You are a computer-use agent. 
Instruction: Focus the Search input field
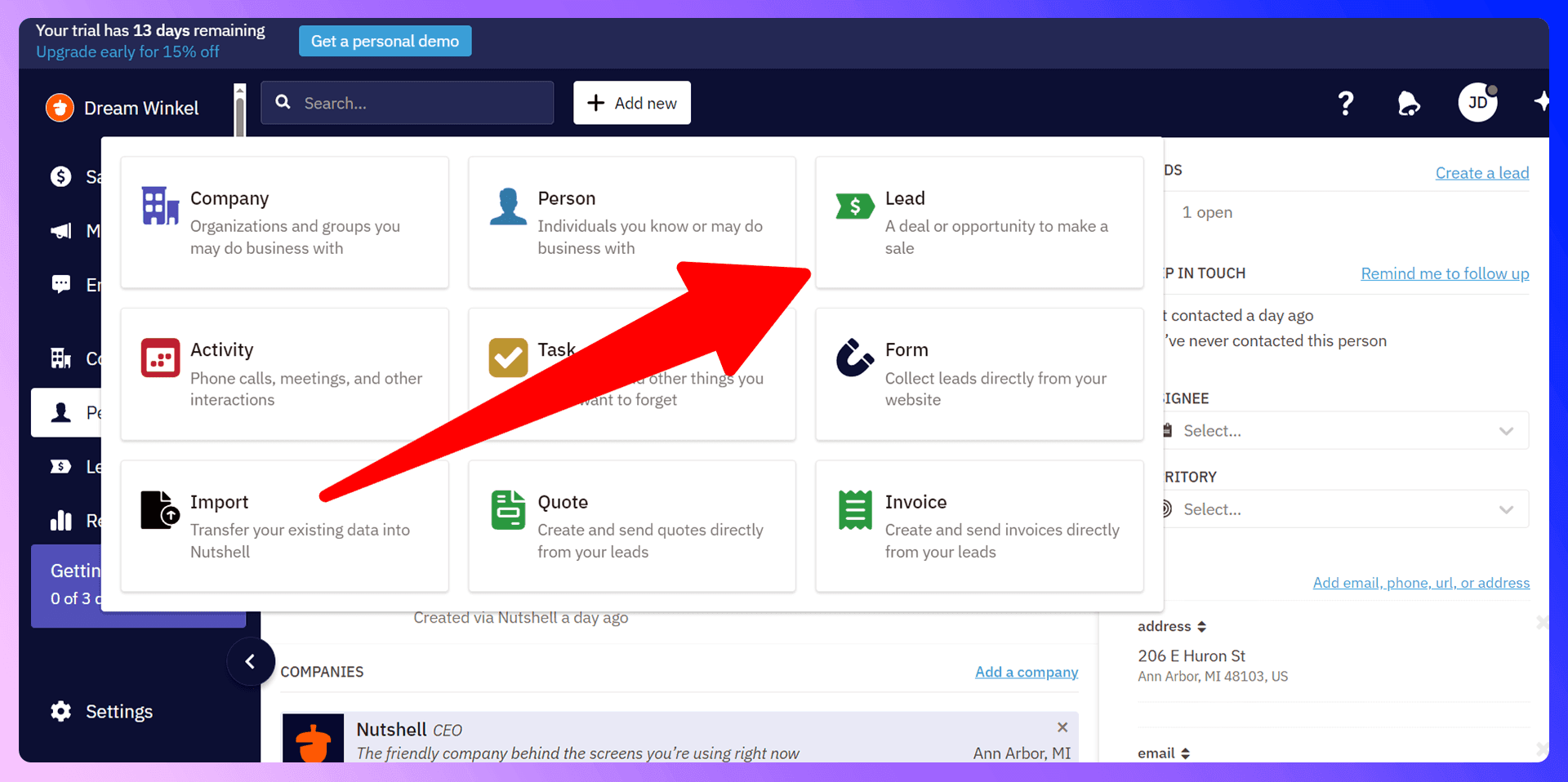tap(408, 103)
